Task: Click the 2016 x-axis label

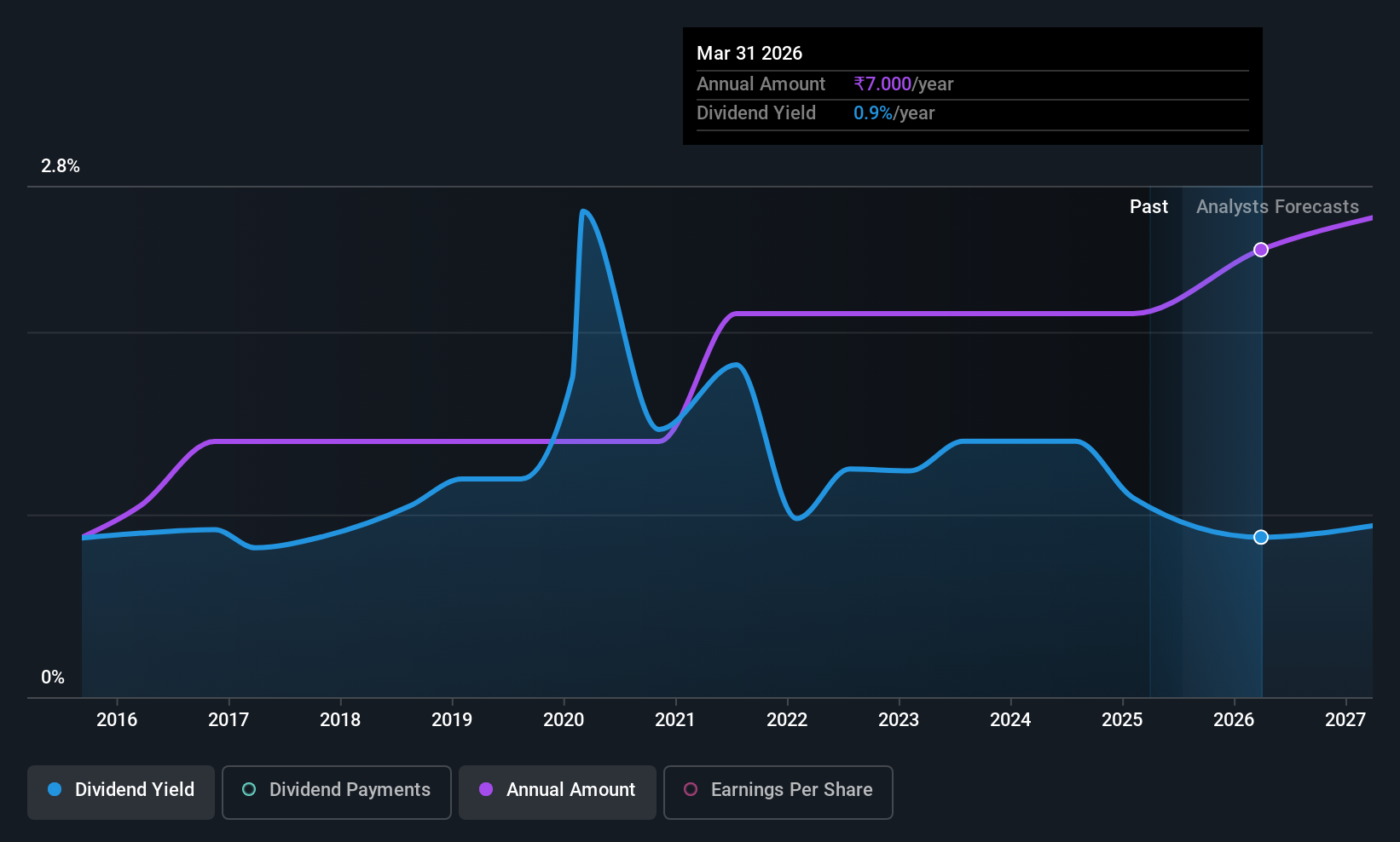Action: [x=117, y=719]
